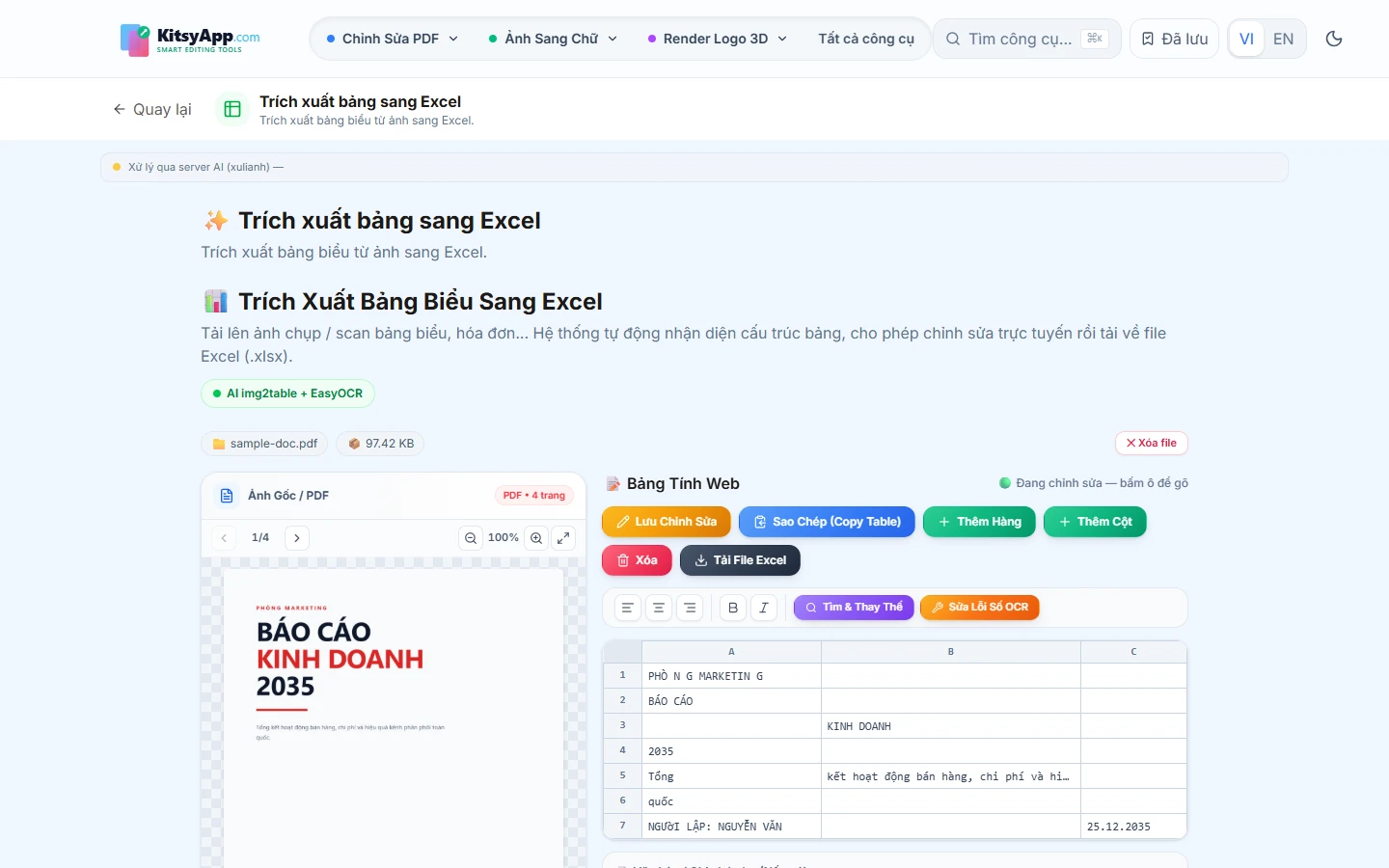Toggle dark mode moon icon
1389x868 pixels.
click(1334, 39)
